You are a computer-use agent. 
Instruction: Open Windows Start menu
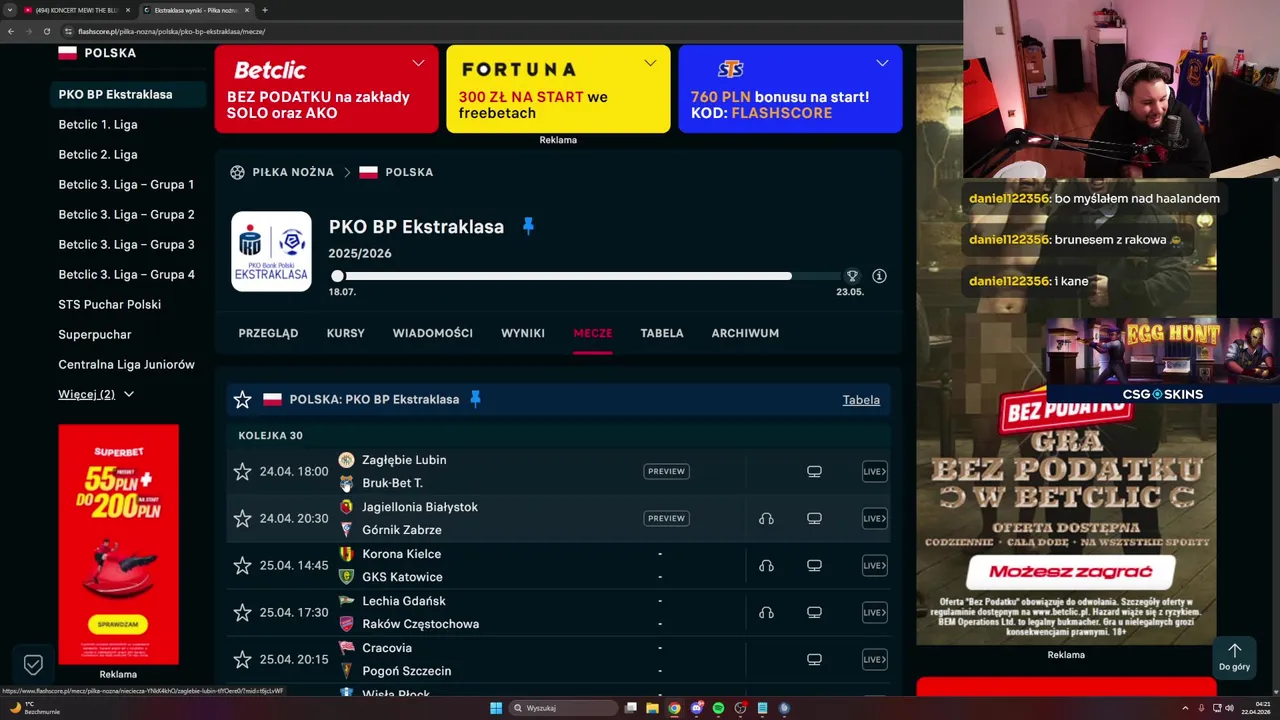[x=496, y=708]
